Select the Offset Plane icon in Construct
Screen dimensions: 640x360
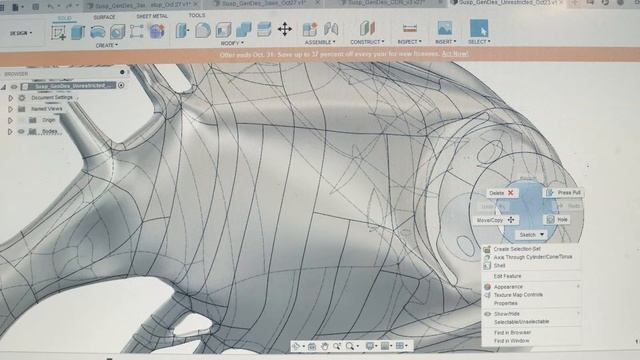(367, 29)
